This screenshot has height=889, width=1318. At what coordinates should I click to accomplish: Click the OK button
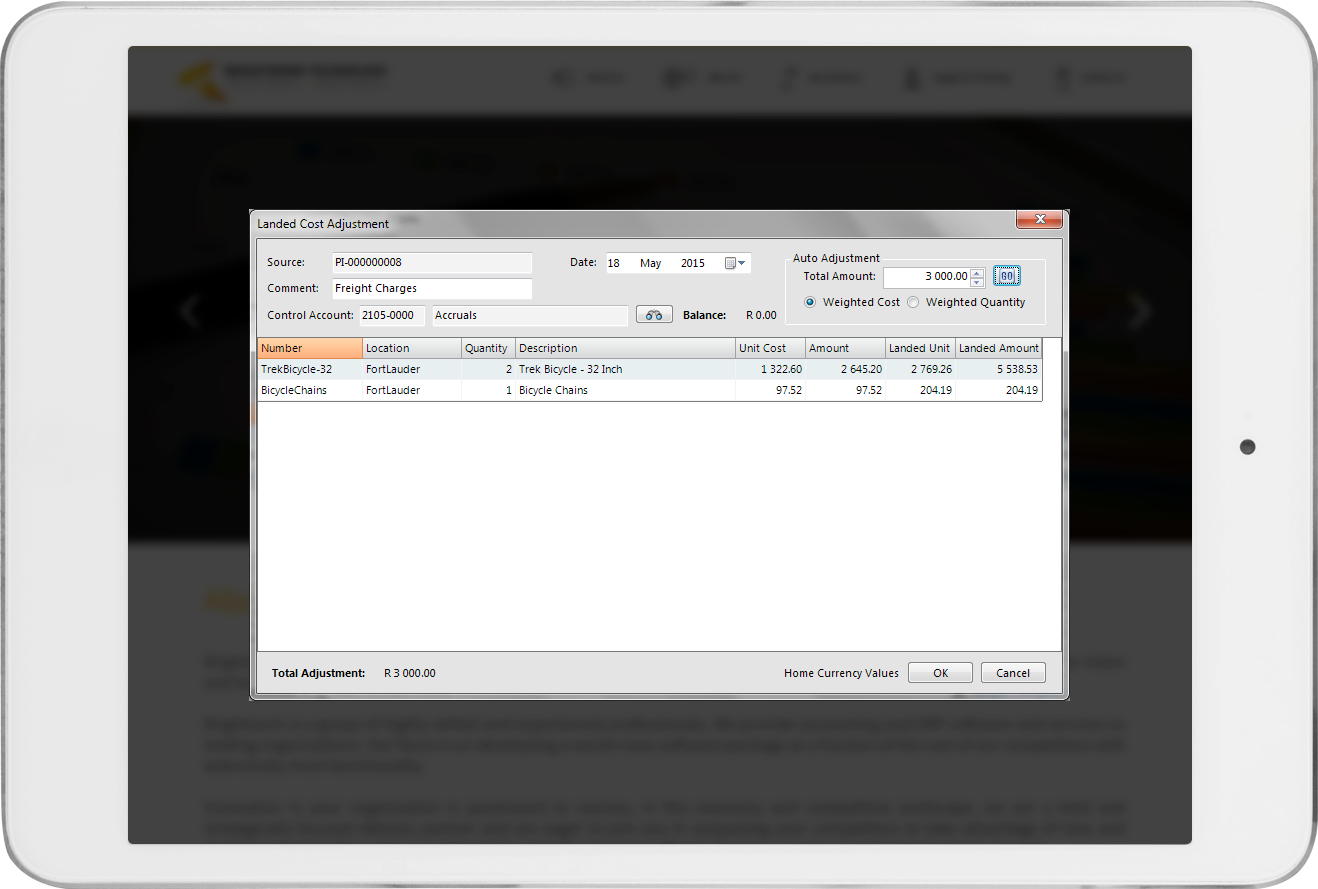[x=940, y=673]
